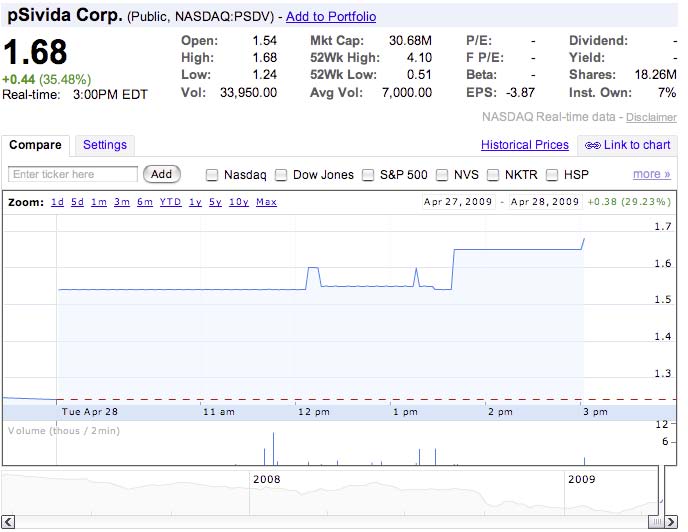Viewport: 688px width, 532px height.
Task: Select the Compare tab
Action: (x=35, y=145)
